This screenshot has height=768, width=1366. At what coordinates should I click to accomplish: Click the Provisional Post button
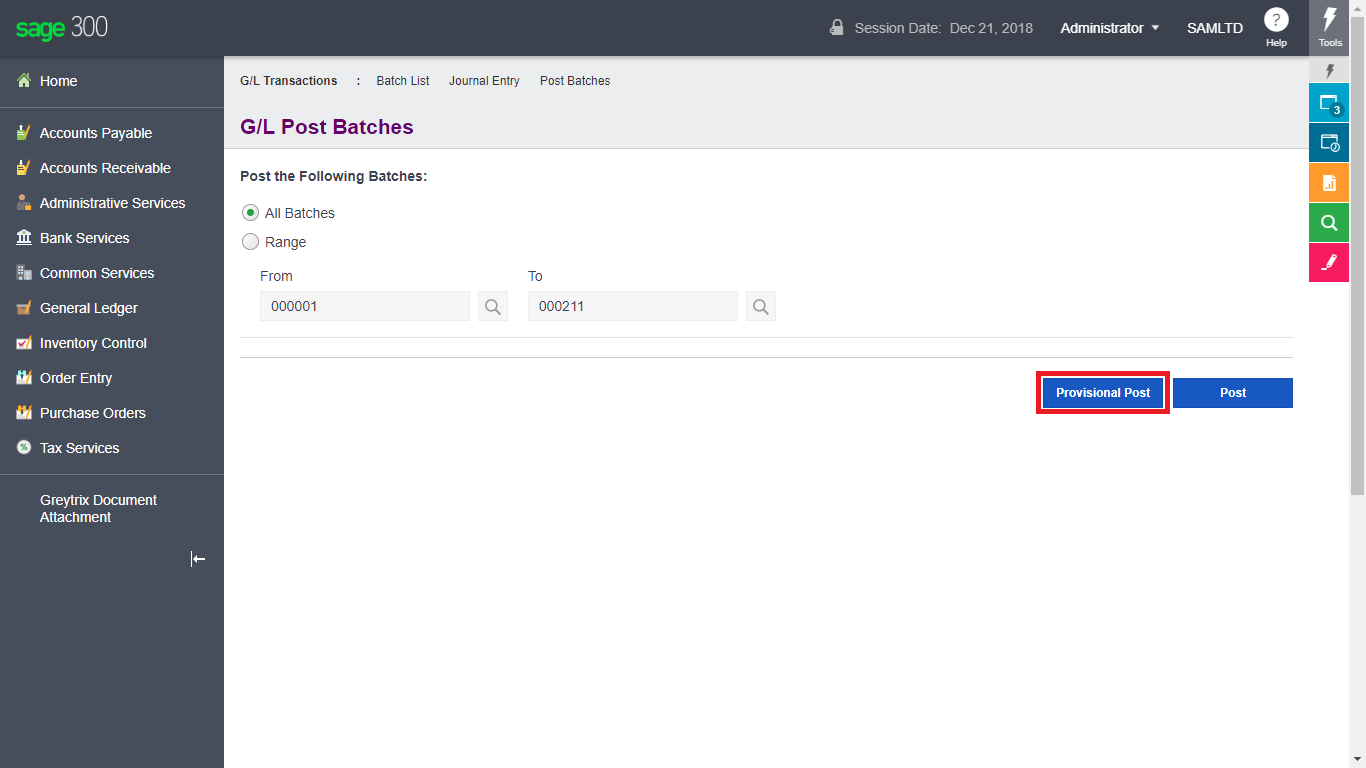[1103, 393]
